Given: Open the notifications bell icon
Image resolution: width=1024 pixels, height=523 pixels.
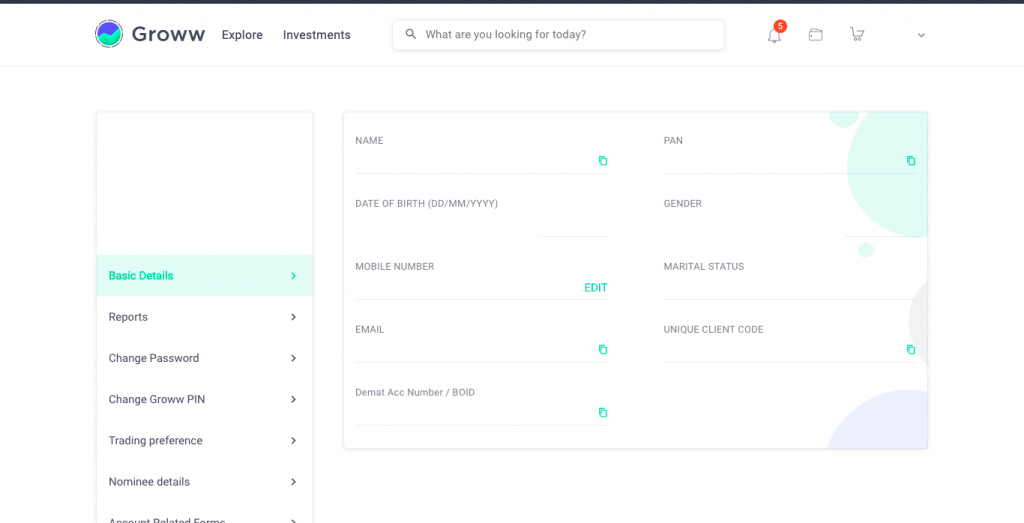Looking at the screenshot, I should click(x=775, y=35).
